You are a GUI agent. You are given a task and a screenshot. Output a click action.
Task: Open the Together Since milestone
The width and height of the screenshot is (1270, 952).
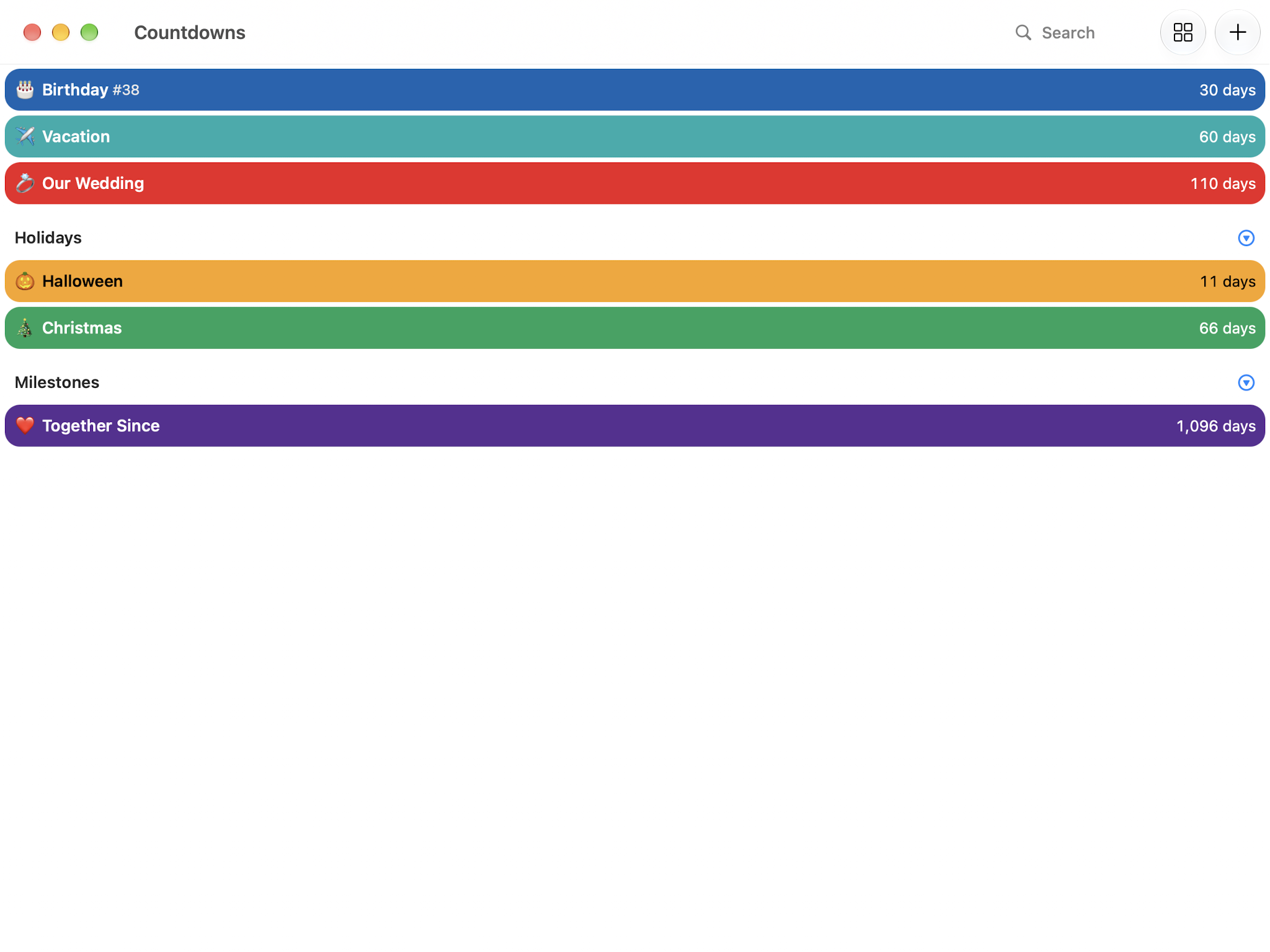tap(635, 426)
